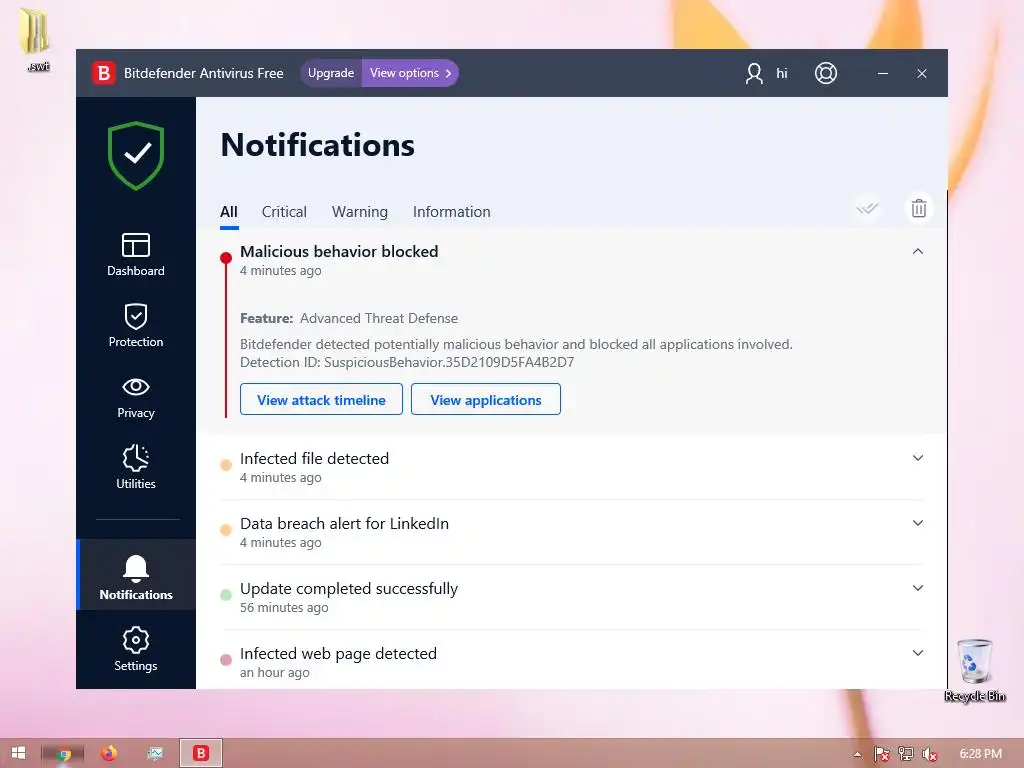The image size is (1024, 768).
Task: Open Firefox from the taskbar
Action: pyautogui.click(x=109, y=753)
